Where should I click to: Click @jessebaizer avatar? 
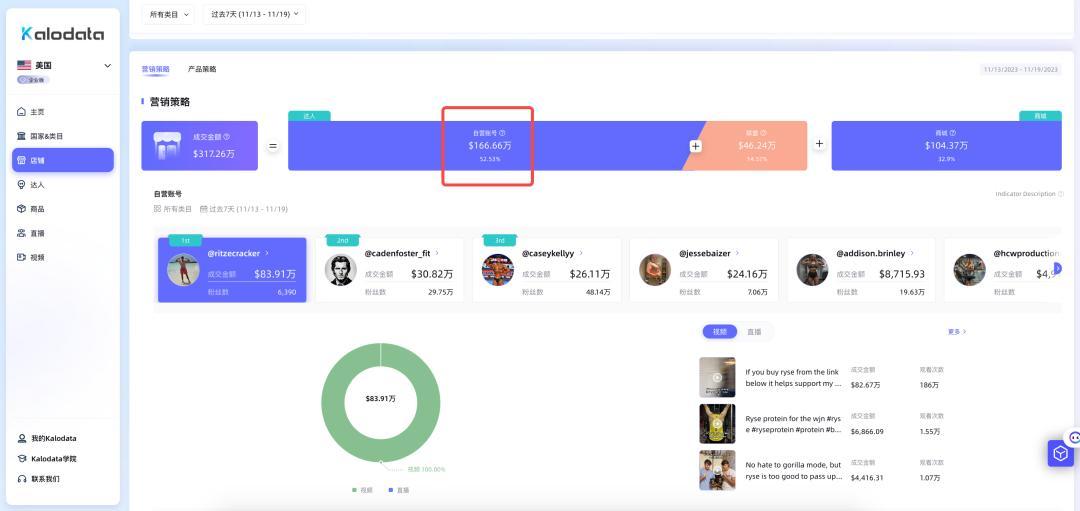pyautogui.click(x=655, y=270)
